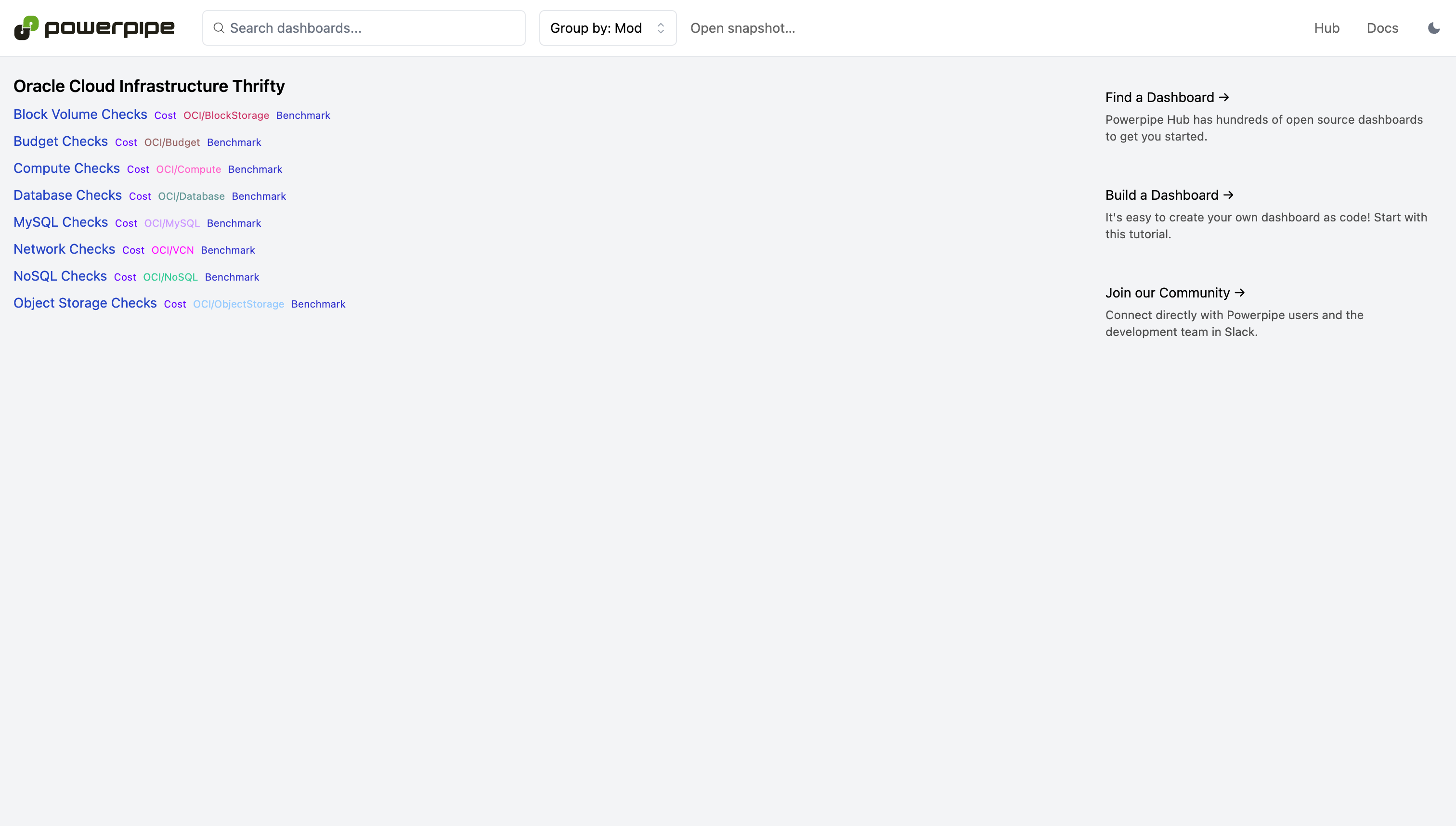Click Join our Community arrow link
The width and height of the screenshot is (1456, 826).
[x=1174, y=293]
